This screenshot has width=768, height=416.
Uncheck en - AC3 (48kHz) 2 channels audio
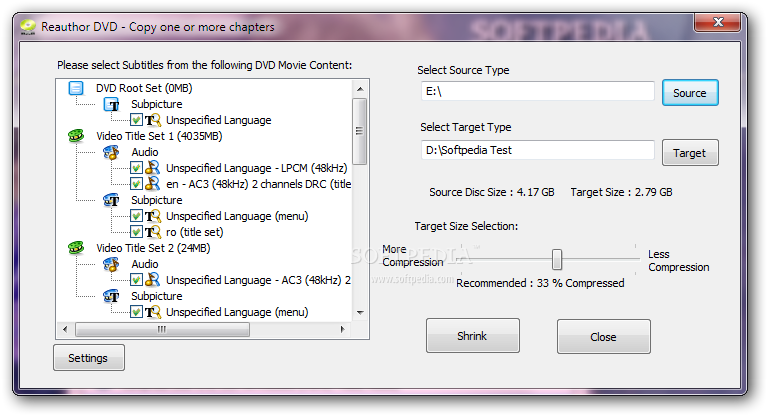(136, 184)
